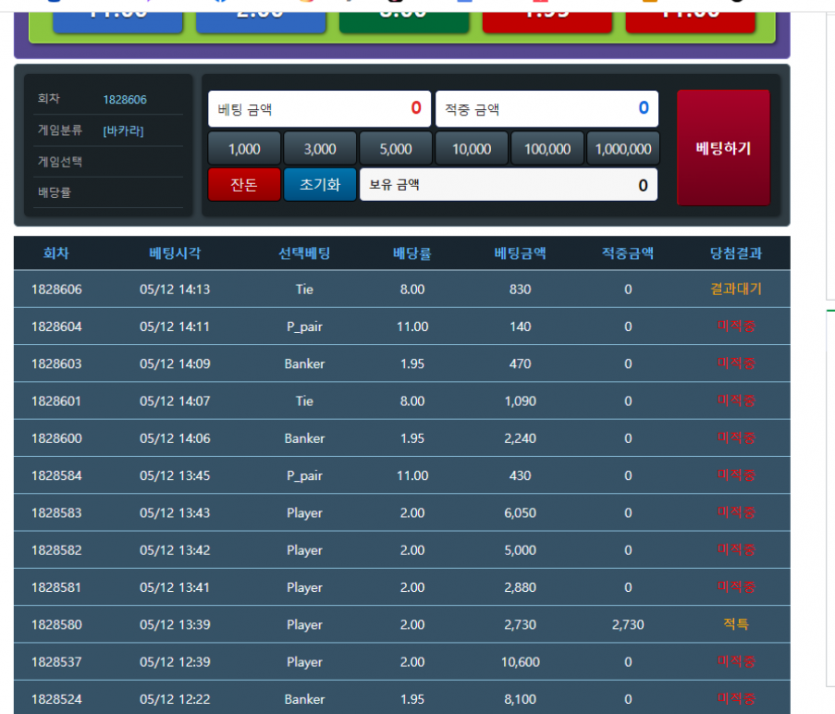835x714 pixels.
Task: Click 미적중 result for round 1828583
Action: [x=736, y=512]
